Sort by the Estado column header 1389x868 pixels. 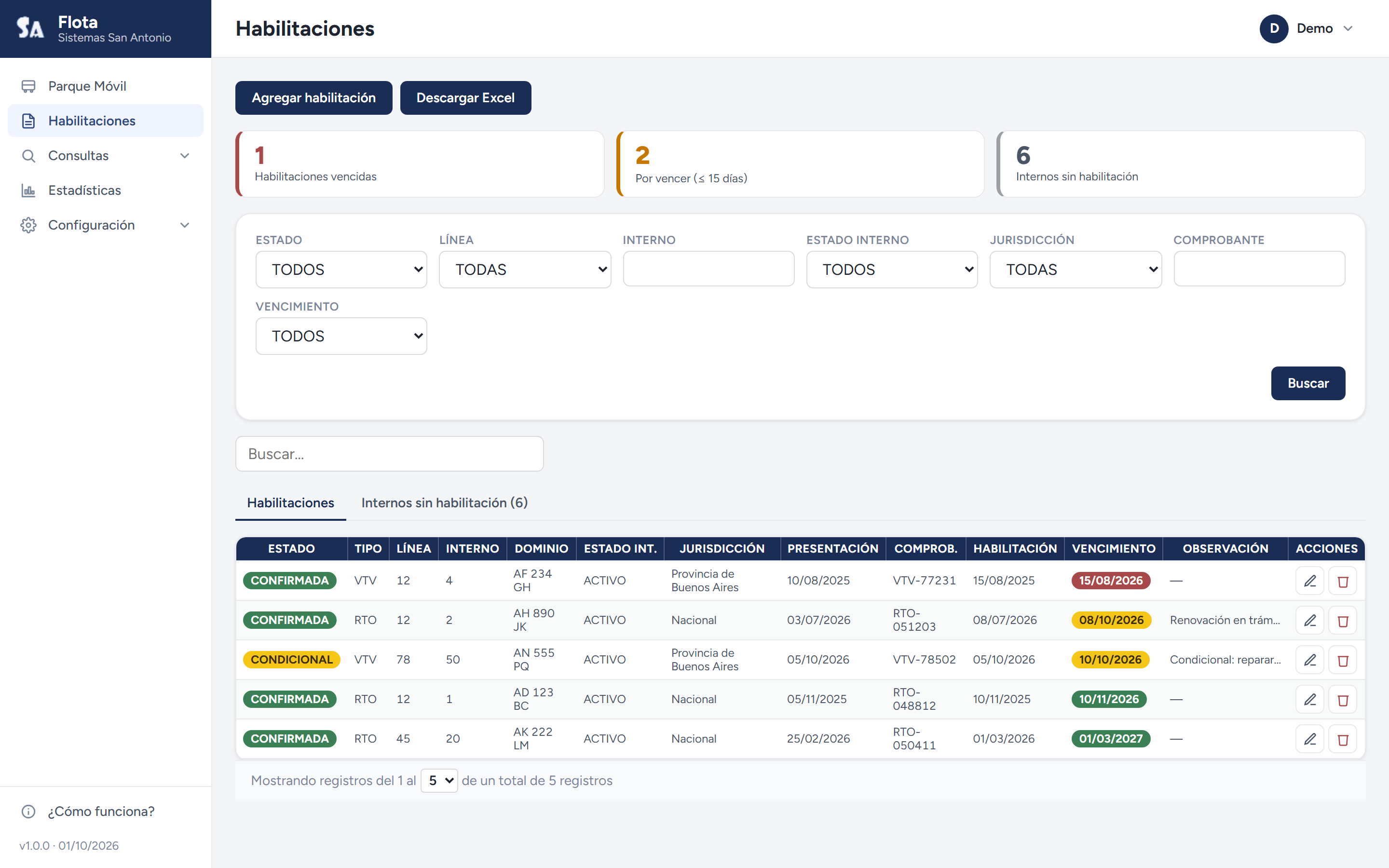(291, 549)
